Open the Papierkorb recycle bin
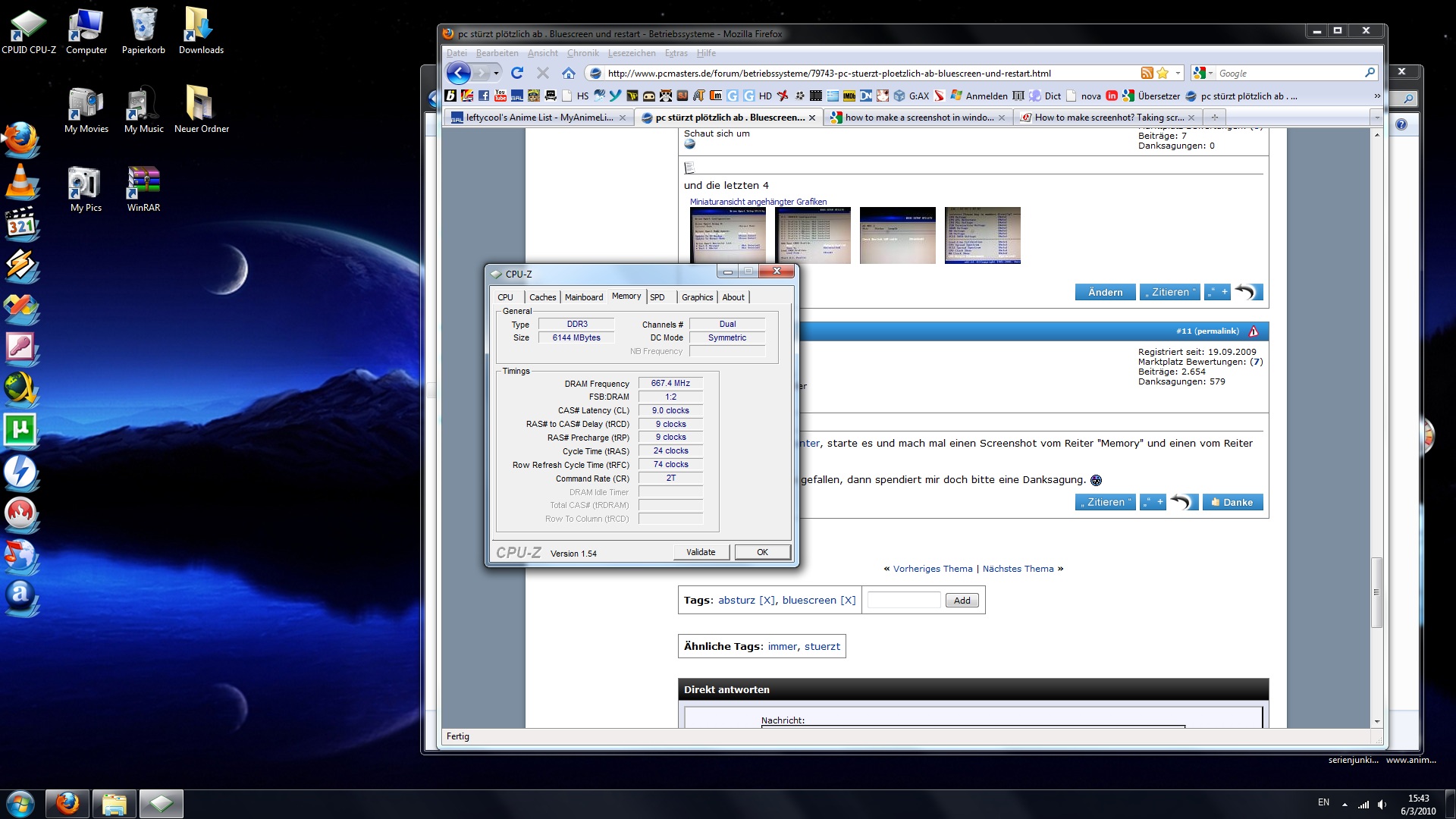The height and width of the screenshot is (819, 1456). [x=143, y=31]
